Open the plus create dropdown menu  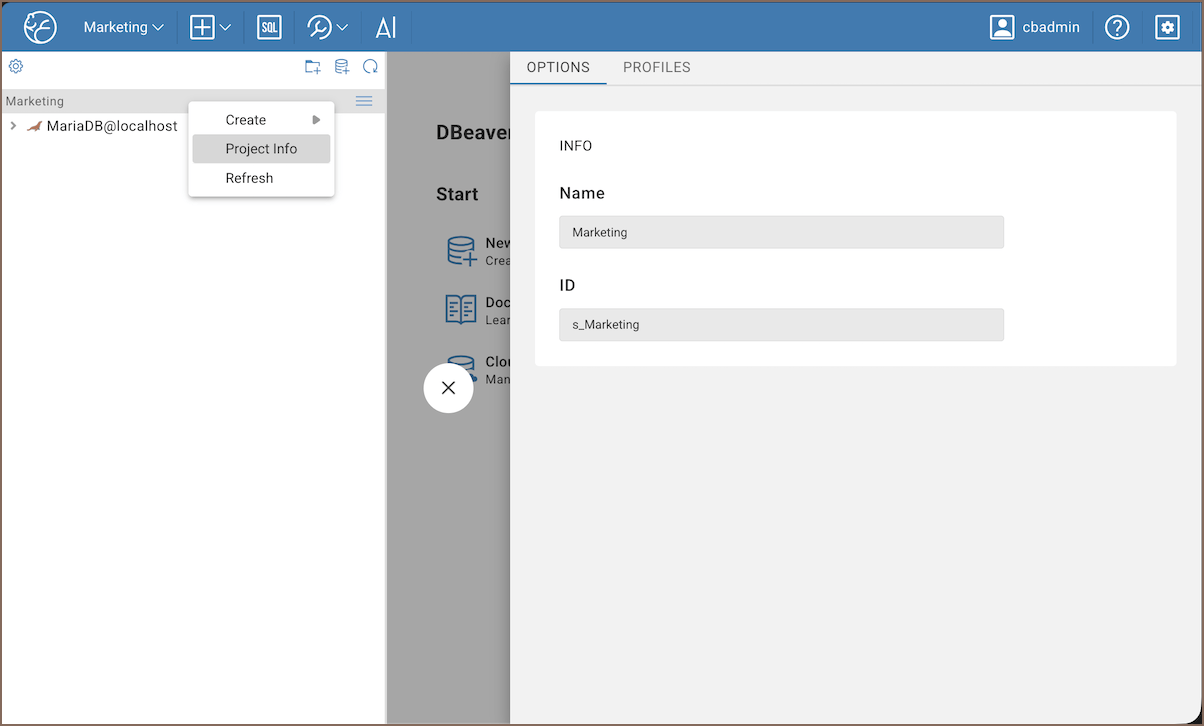click(211, 27)
